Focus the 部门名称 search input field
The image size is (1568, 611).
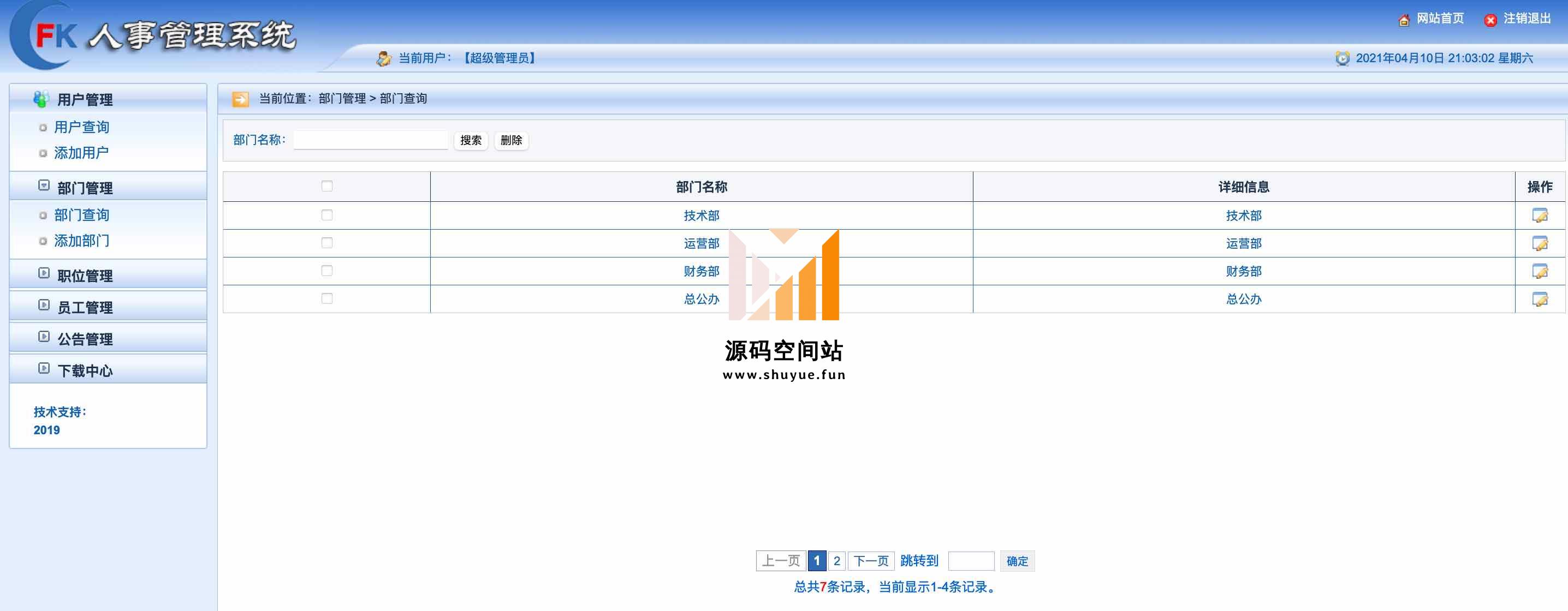371,140
